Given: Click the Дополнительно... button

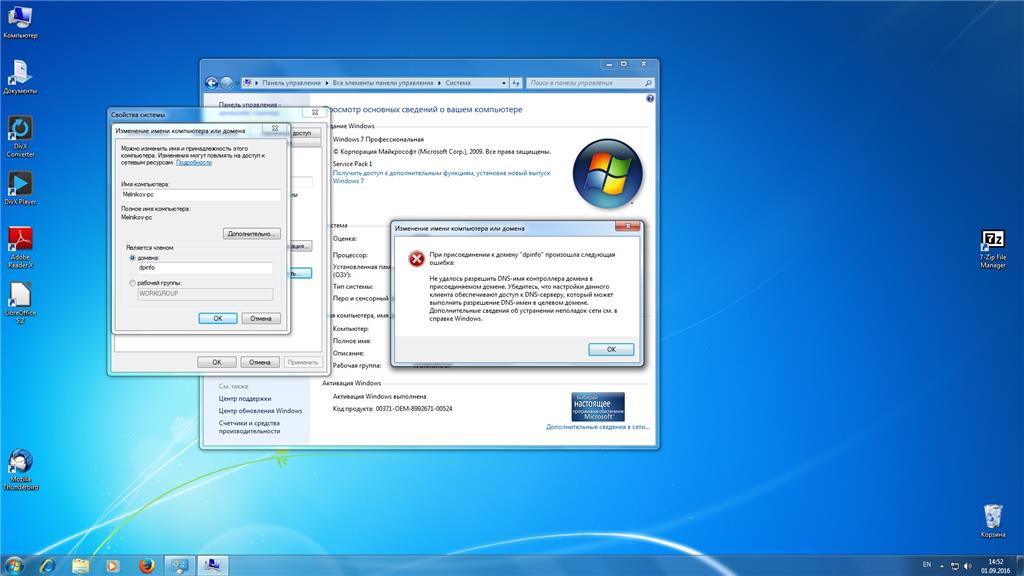Looking at the screenshot, I should point(251,233).
